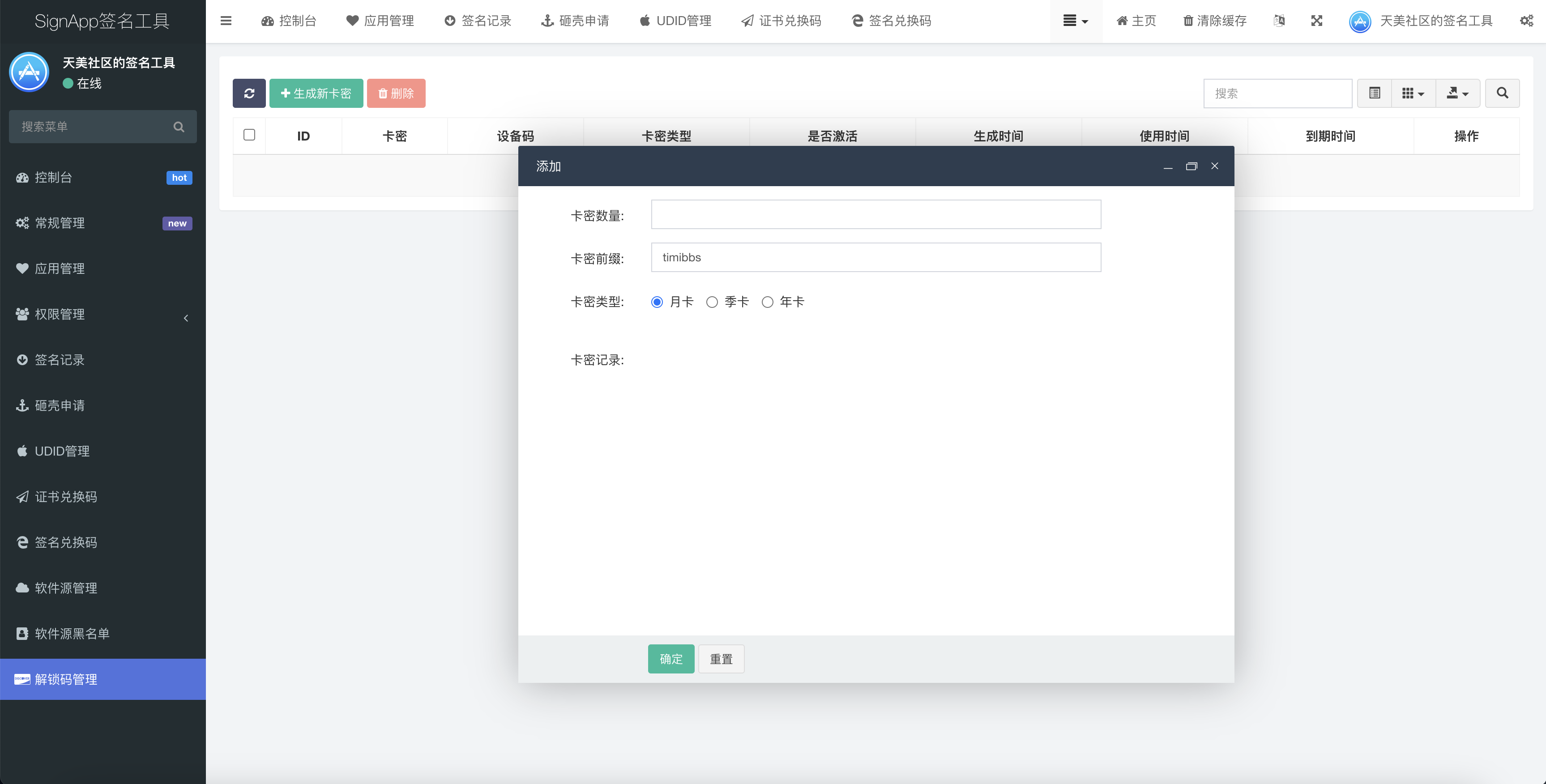
Task: Open the 砸壳申请 section from the sidebar
Action: click(60, 405)
